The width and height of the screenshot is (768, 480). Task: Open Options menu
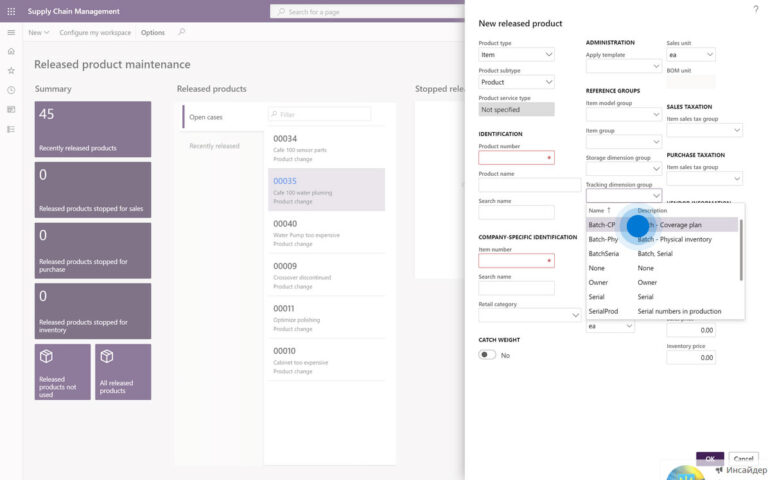click(153, 32)
